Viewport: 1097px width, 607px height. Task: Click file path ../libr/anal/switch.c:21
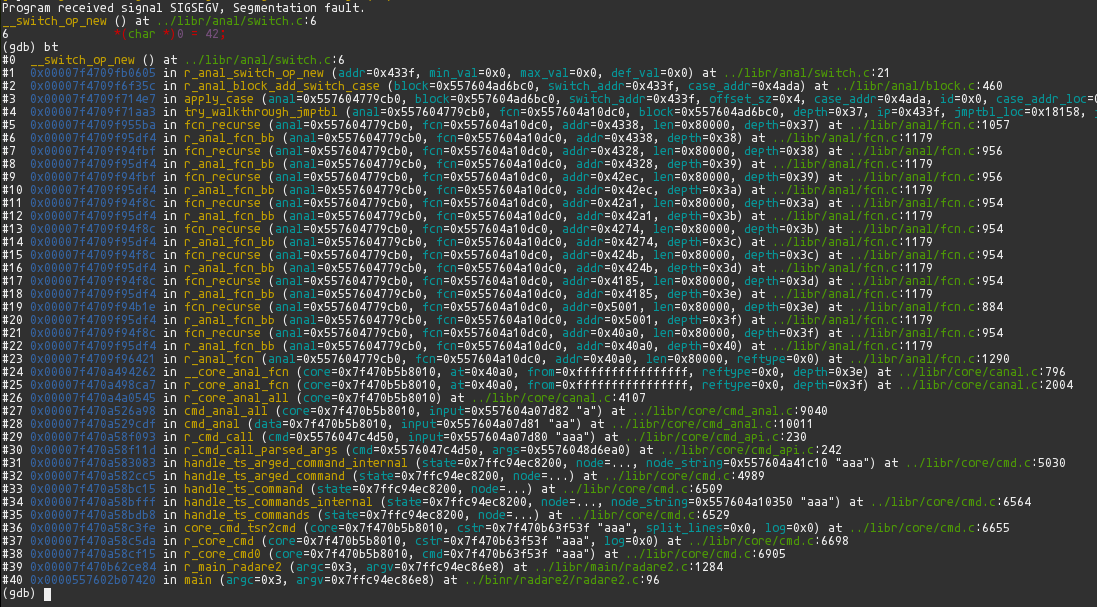807,73
